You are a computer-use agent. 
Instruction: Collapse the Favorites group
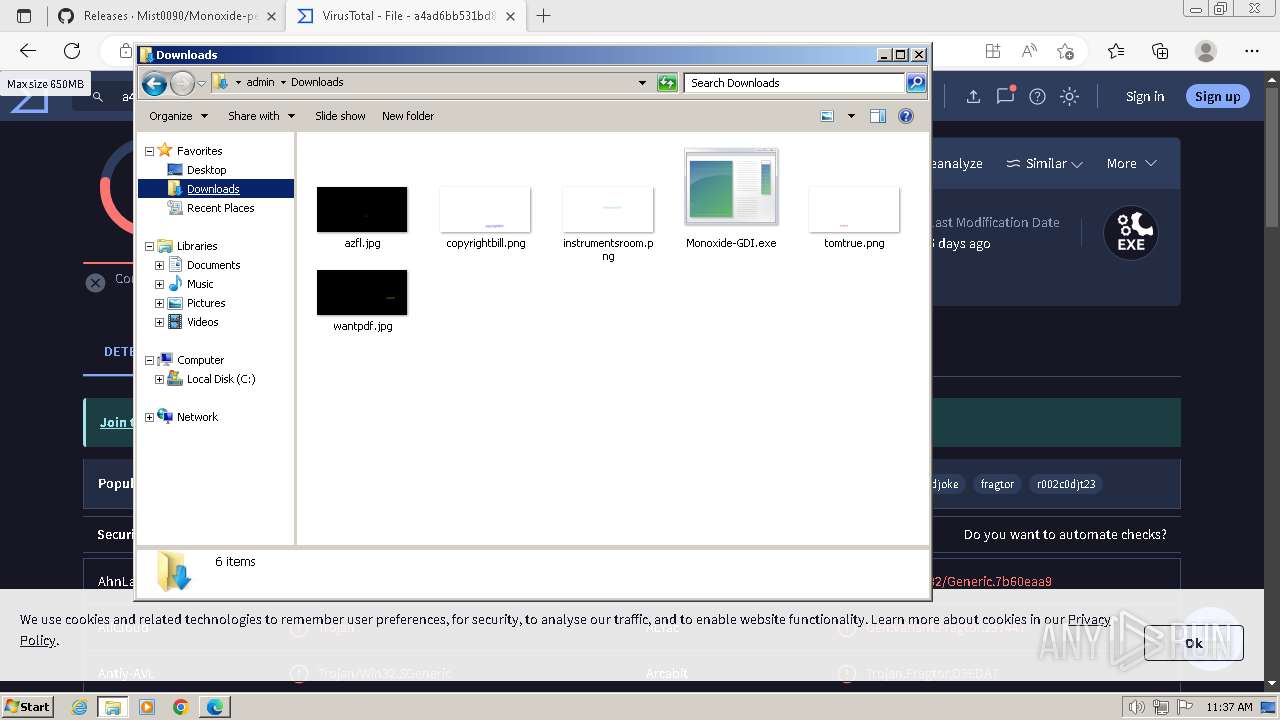coord(150,151)
